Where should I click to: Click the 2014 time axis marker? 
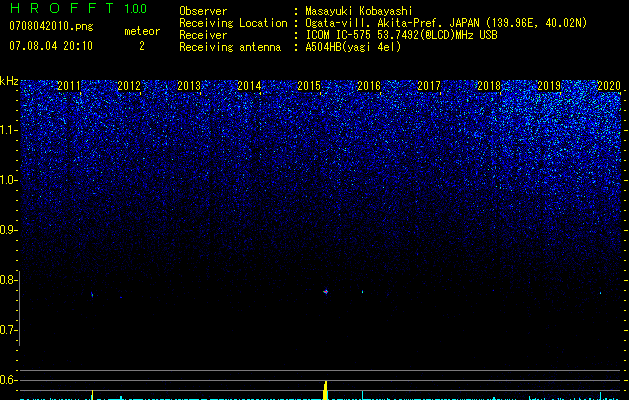[249, 85]
